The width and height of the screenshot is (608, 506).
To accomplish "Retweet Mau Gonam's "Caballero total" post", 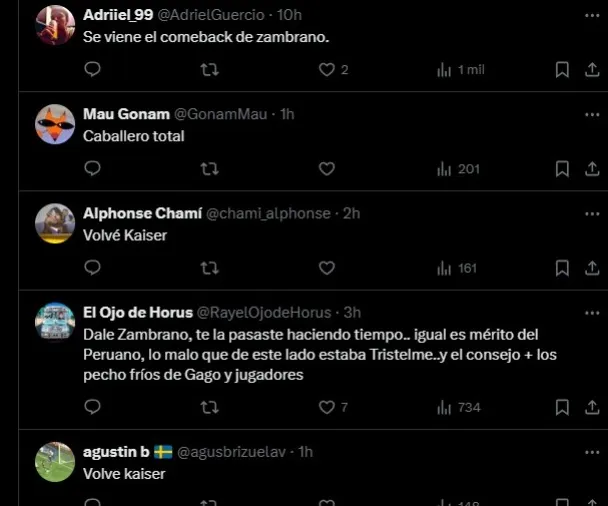I will pyautogui.click(x=210, y=169).
